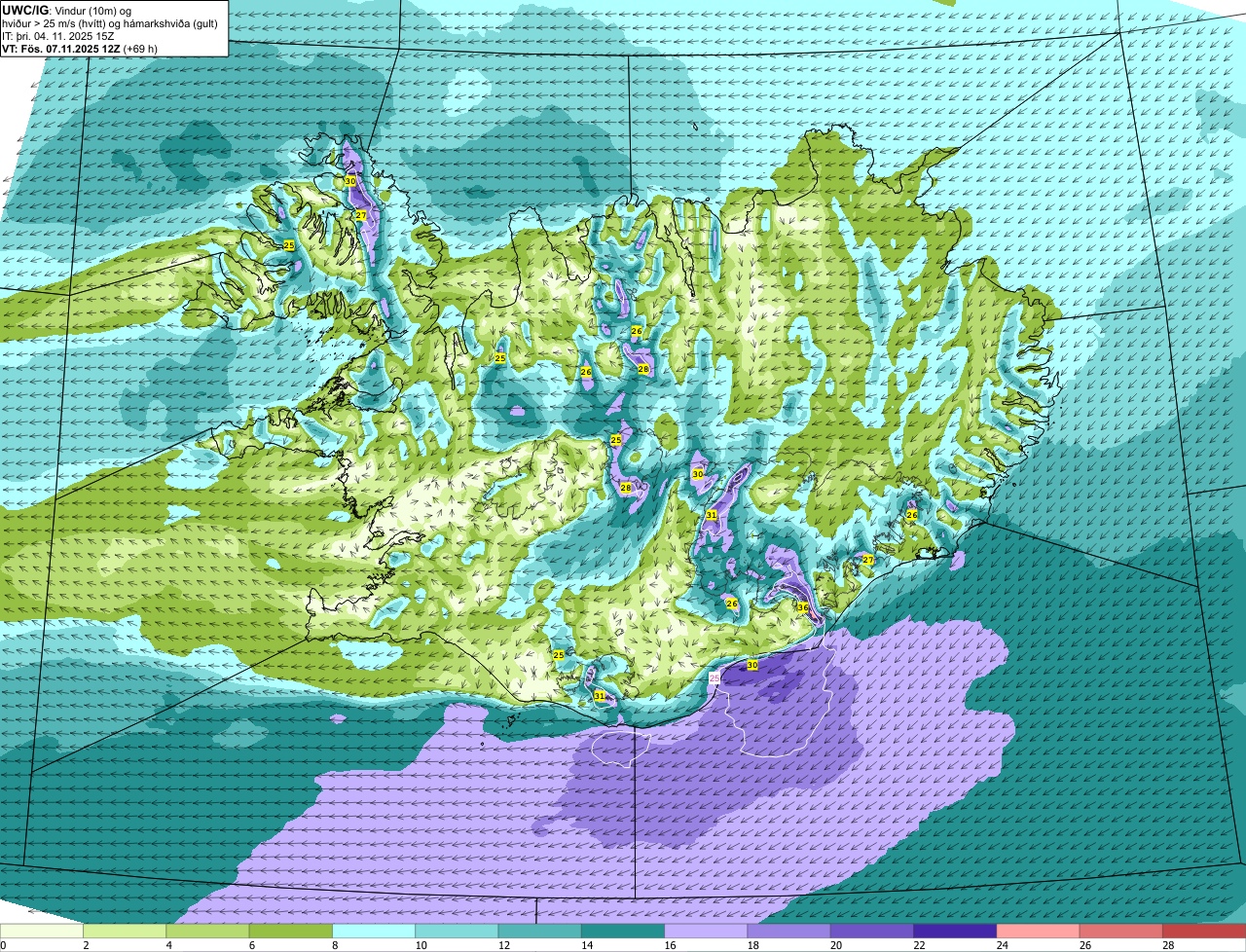Click the white-boxed 25 gust label
1246x952 pixels.
714,677
